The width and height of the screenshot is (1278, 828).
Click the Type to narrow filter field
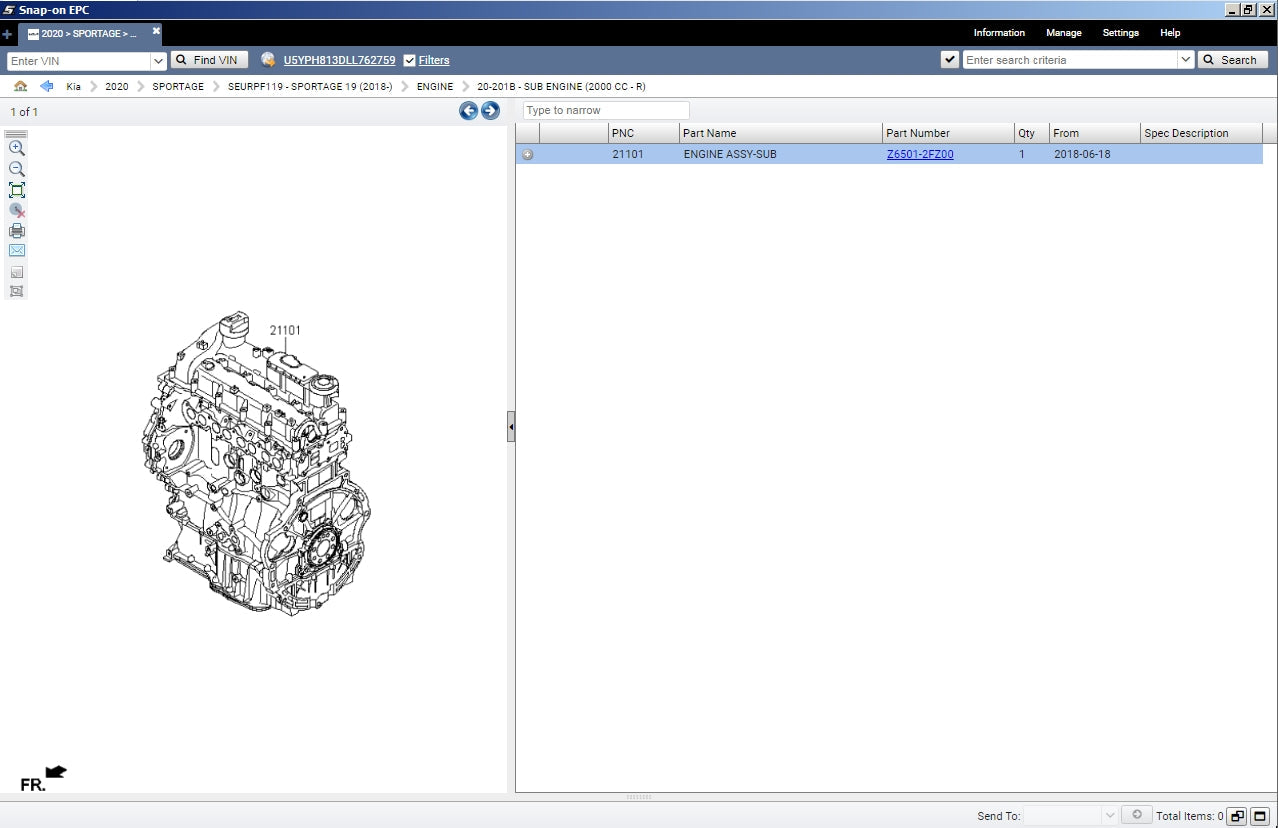(x=606, y=110)
